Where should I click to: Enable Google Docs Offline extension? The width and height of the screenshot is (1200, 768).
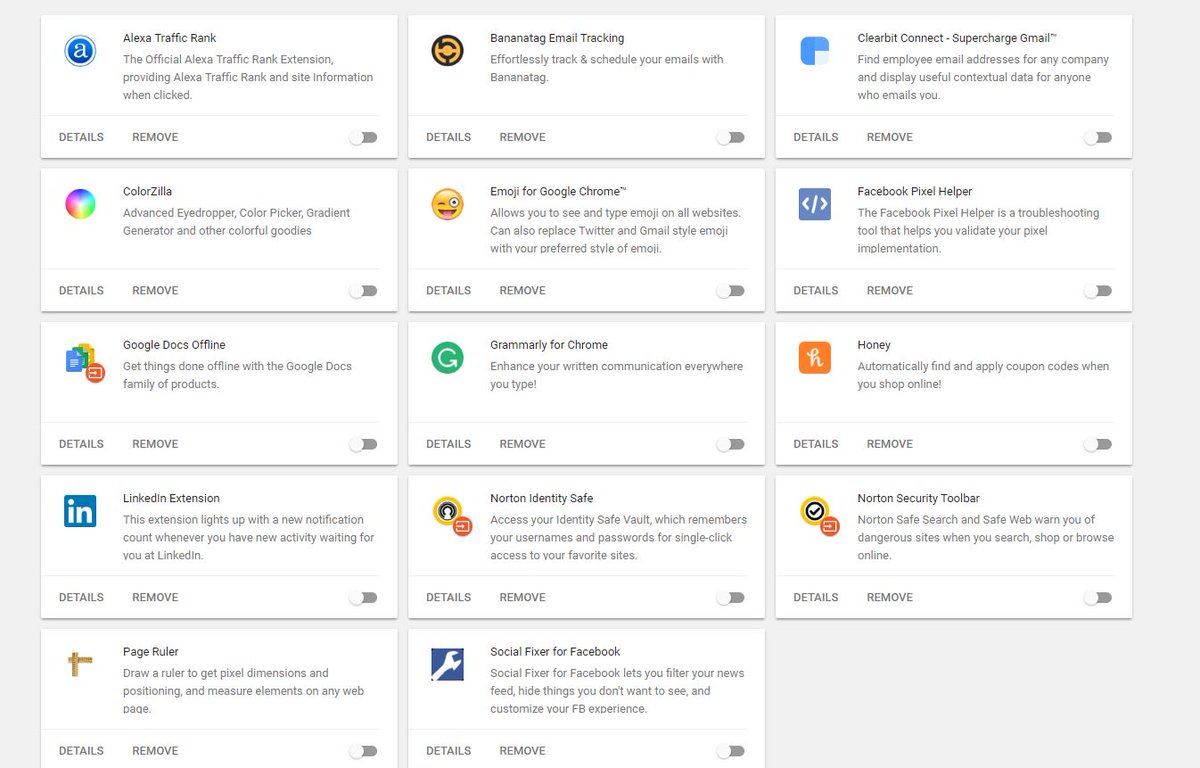tap(363, 444)
